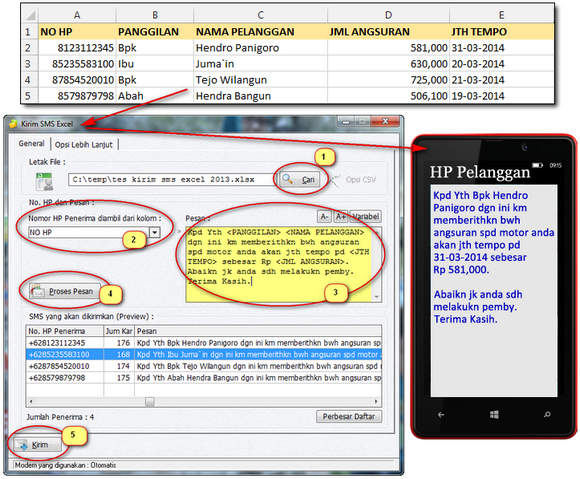Click Excel cell Hendro Panigoro

click(260, 48)
